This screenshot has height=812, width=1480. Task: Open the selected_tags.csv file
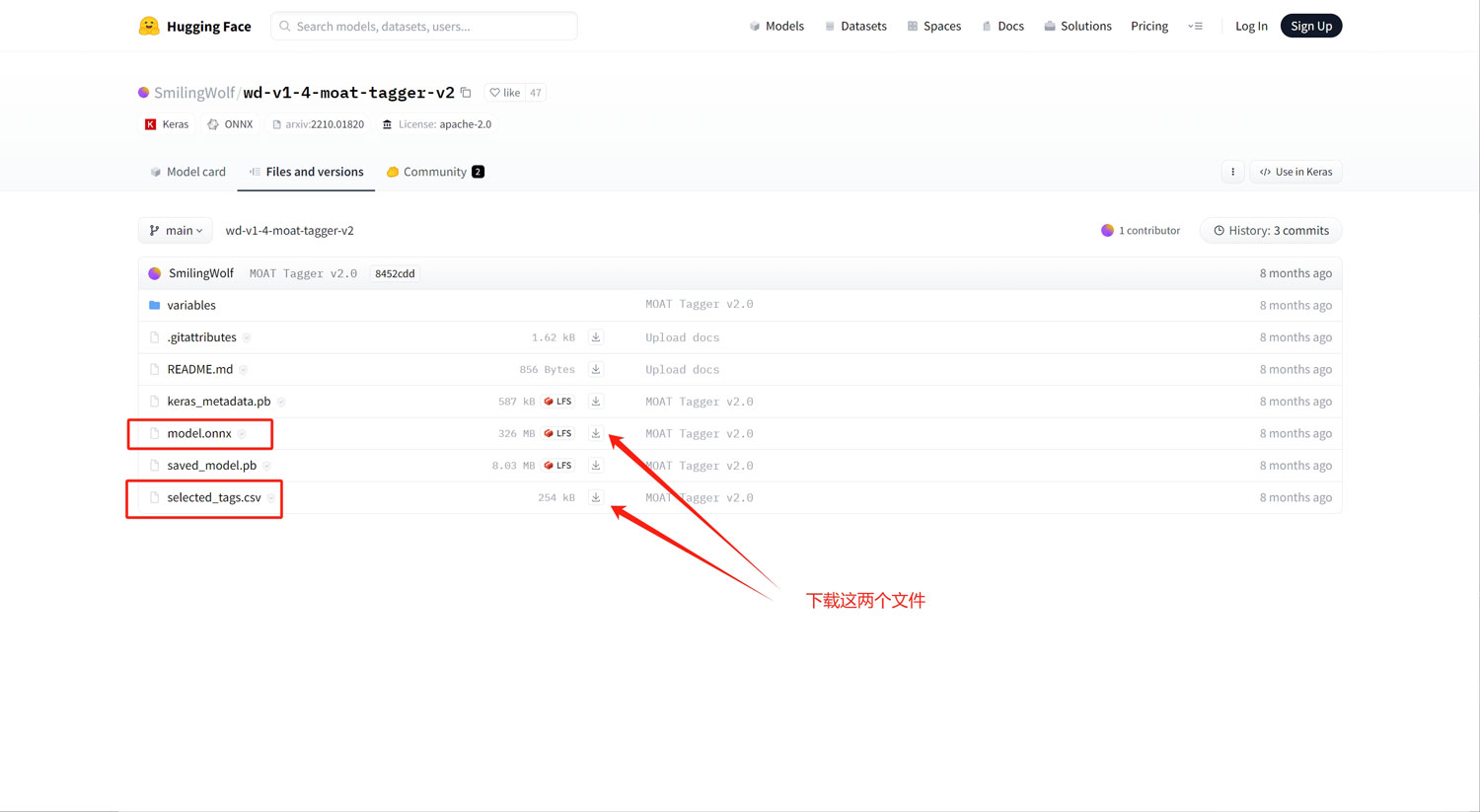pos(214,497)
